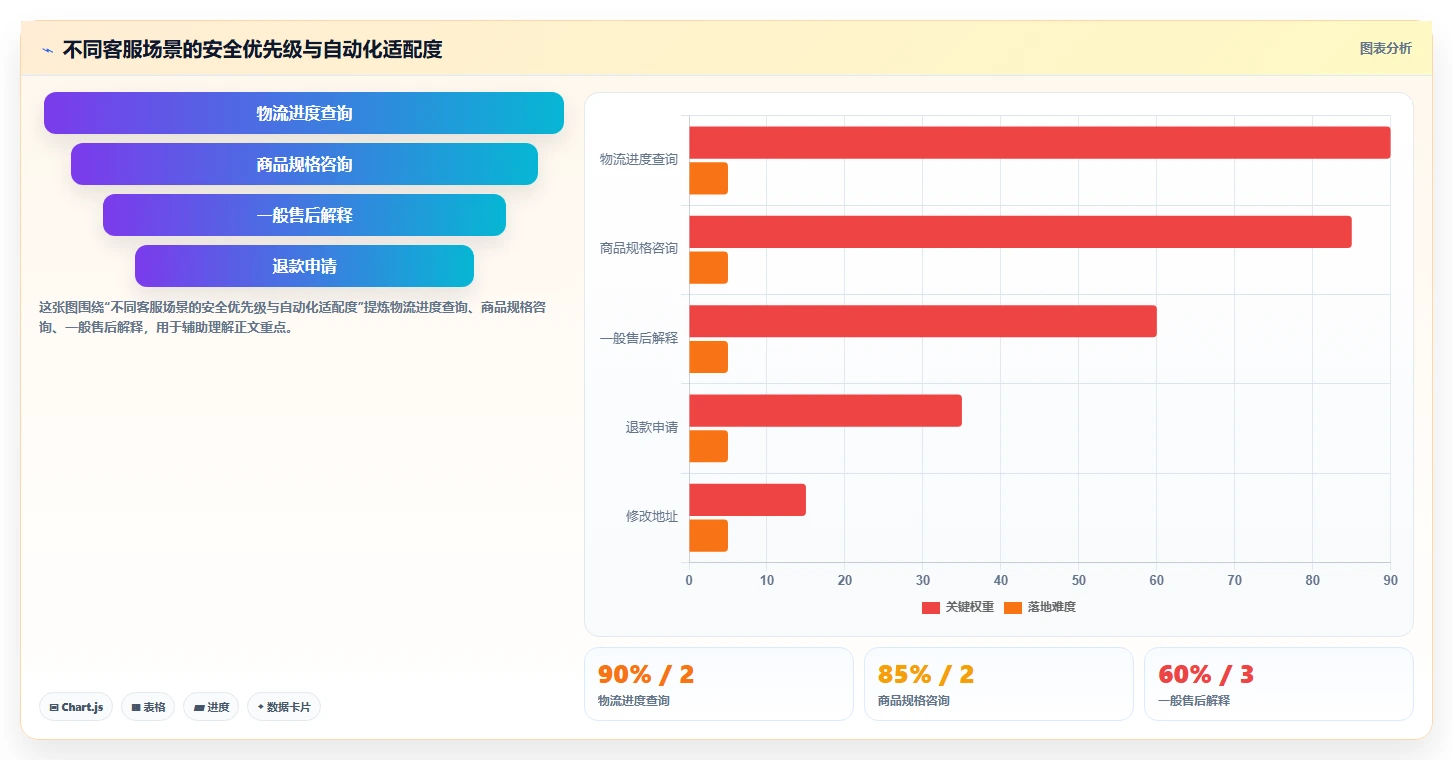Click the red bar for 退款申请

[825, 410]
